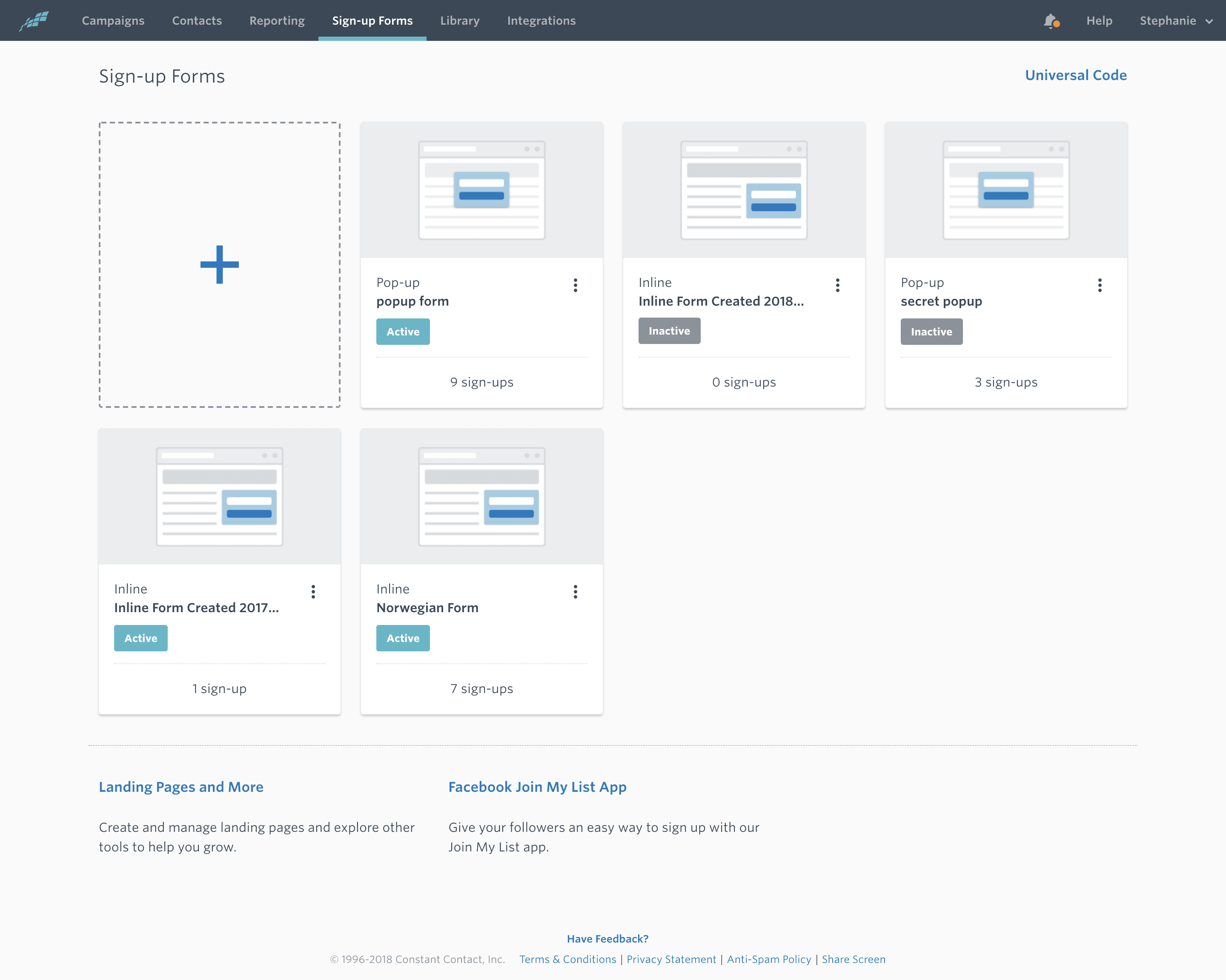Open the Integrations tab

tap(540, 20)
